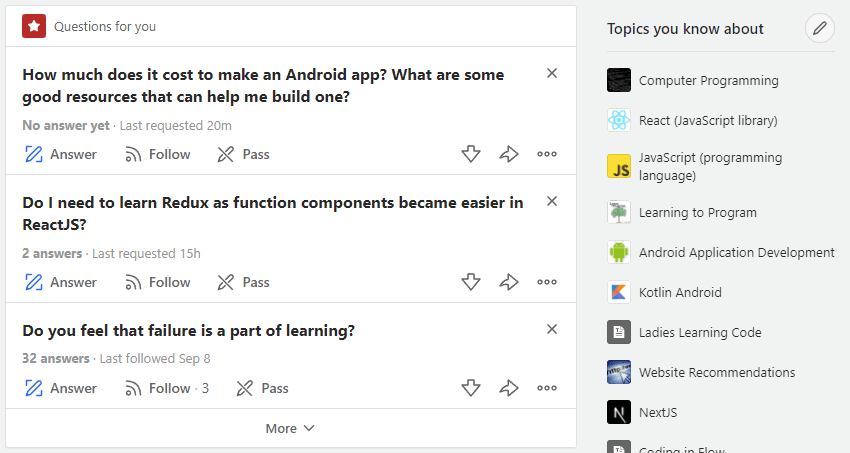Click the red star Questions for you icon

[34, 27]
